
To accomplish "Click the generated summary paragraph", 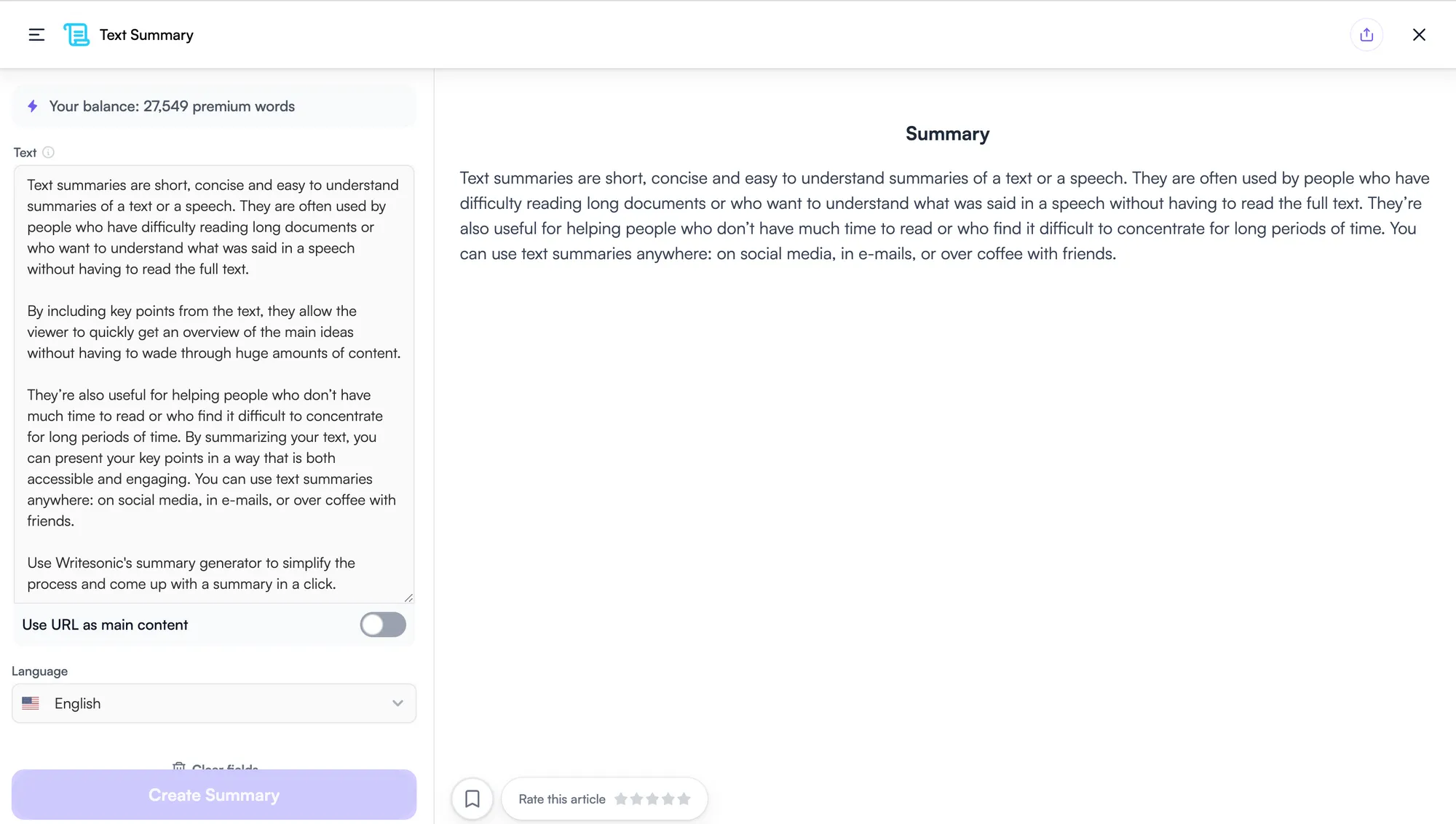I will tap(944, 216).
